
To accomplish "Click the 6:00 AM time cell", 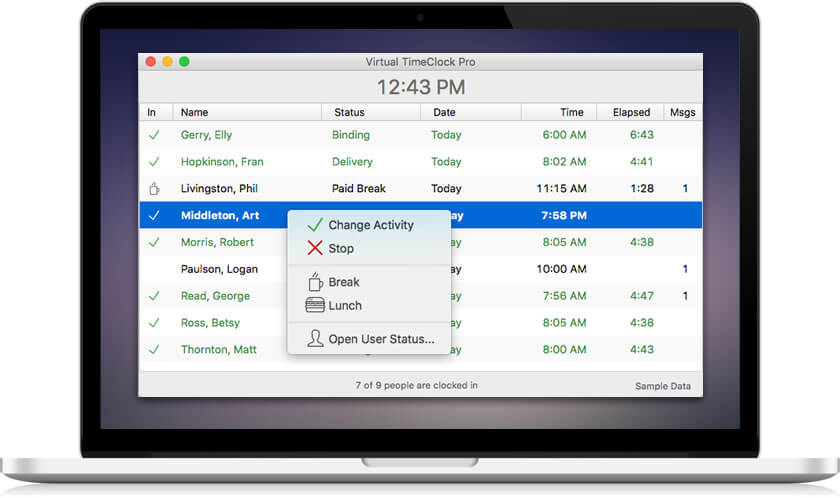I will [564, 135].
